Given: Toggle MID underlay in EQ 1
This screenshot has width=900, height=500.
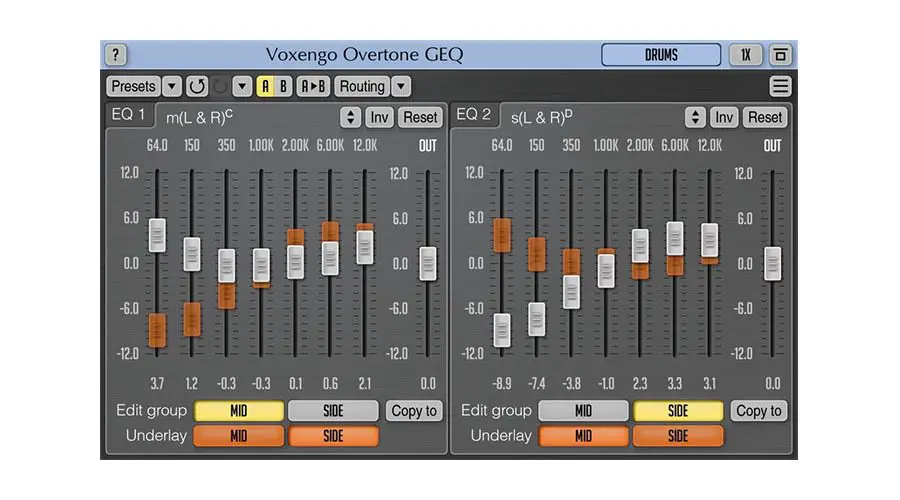Looking at the screenshot, I should click(x=239, y=436).
